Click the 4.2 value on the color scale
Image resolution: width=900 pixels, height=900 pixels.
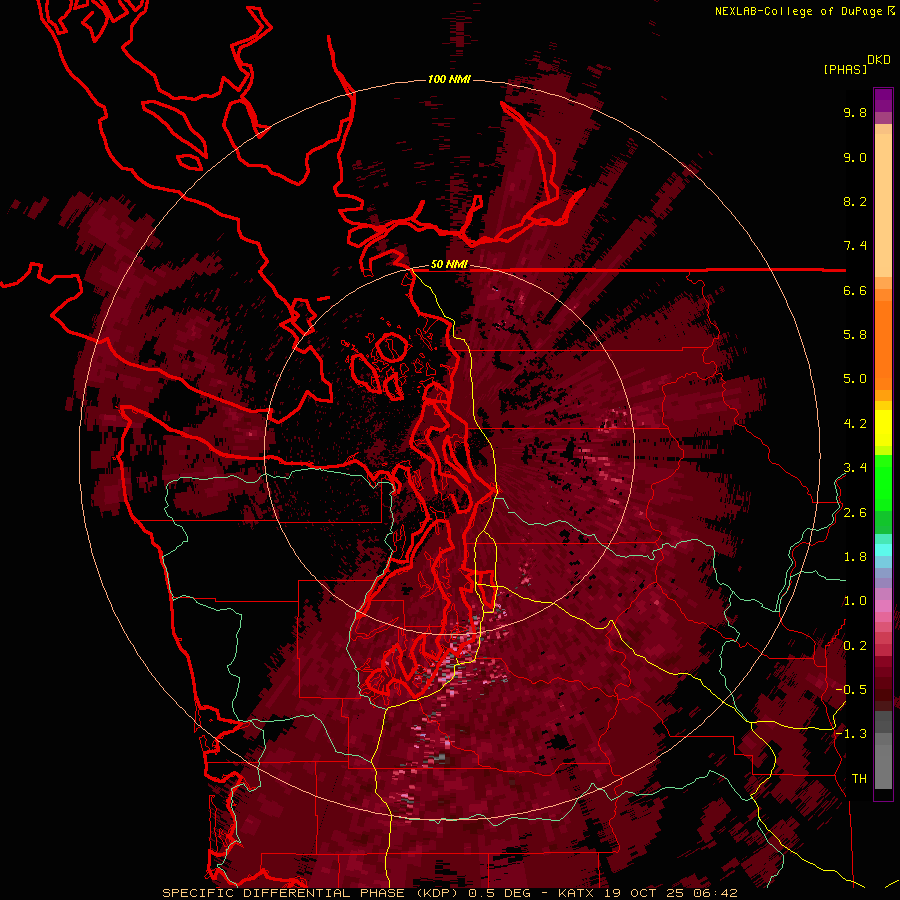855,424
